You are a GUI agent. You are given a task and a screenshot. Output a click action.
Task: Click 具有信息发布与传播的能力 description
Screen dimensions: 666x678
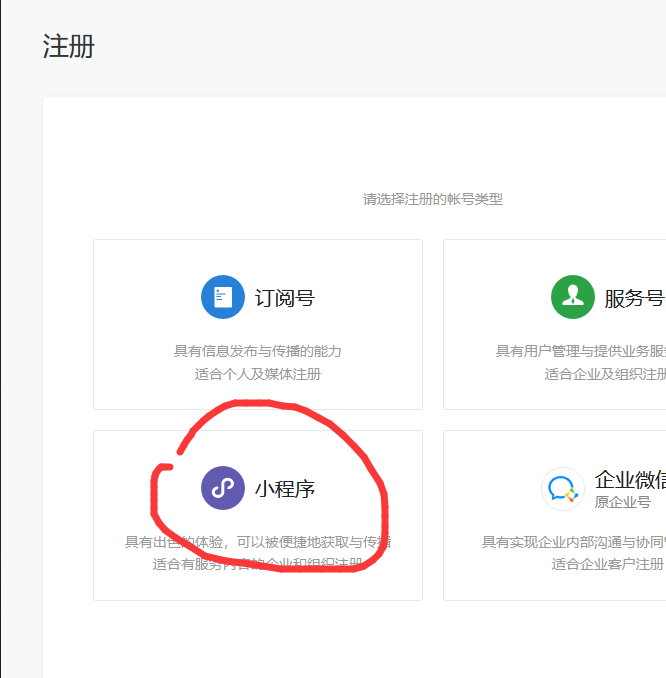point(258,351)
